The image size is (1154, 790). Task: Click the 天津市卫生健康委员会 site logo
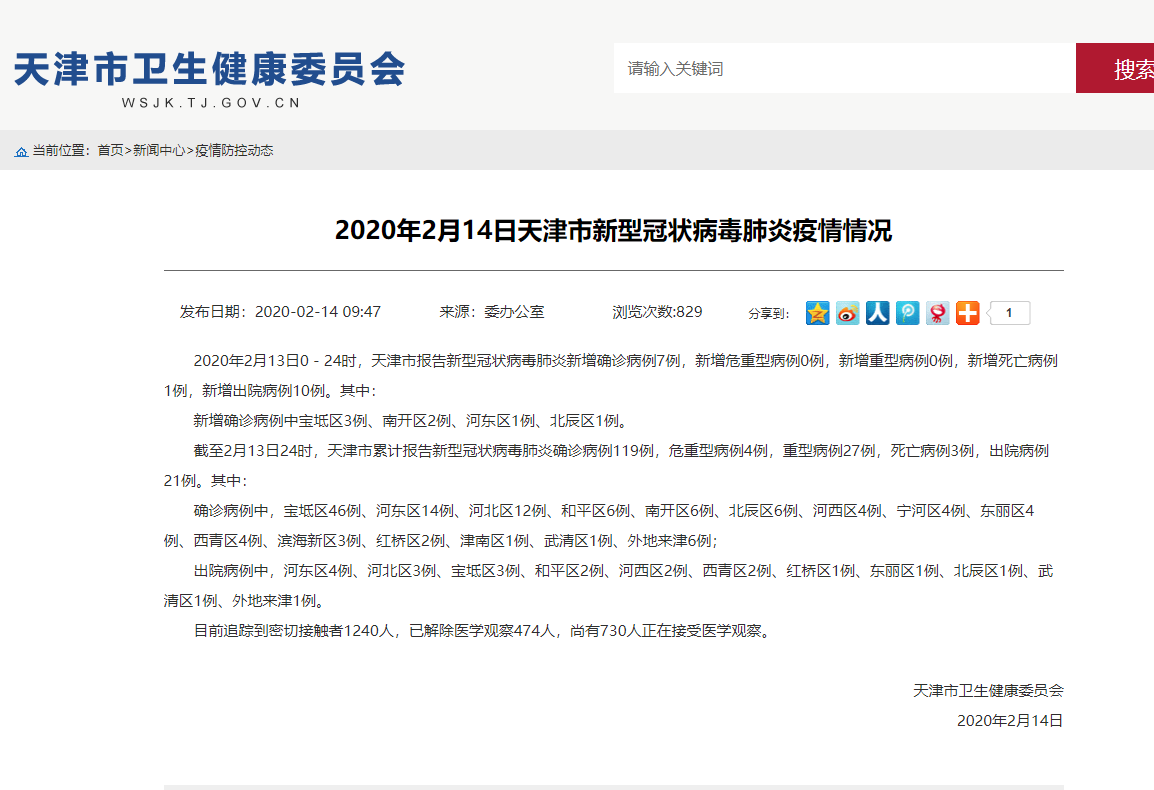click(x=210, y=69)
